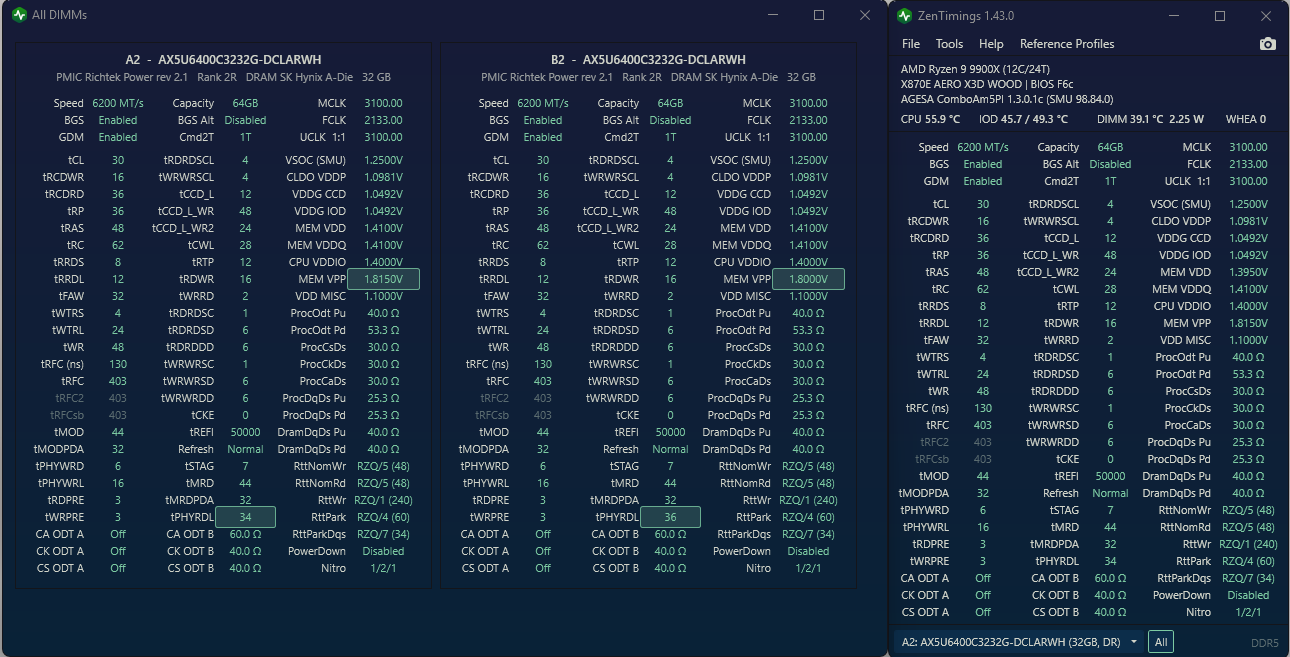Click the A2 - AX5U6400C3232G-DCLARWH panel header
Image resolution: width=1290 pixels, height=657 pixels.
pos(223,60)
